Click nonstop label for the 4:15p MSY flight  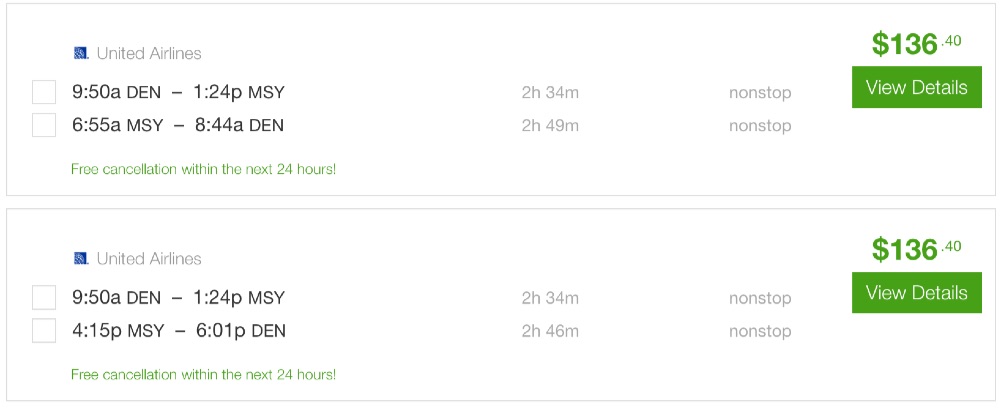coord(760,330)
